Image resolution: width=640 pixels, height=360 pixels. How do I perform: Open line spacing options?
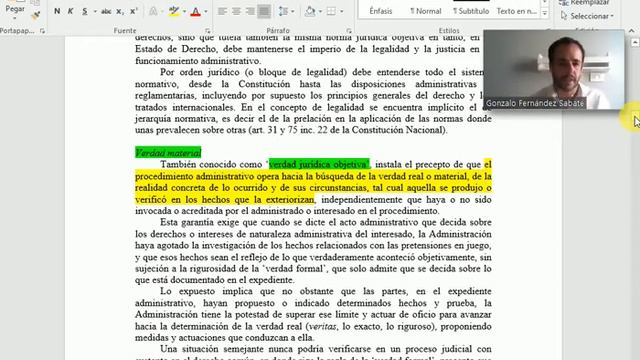tap(283, 11)
